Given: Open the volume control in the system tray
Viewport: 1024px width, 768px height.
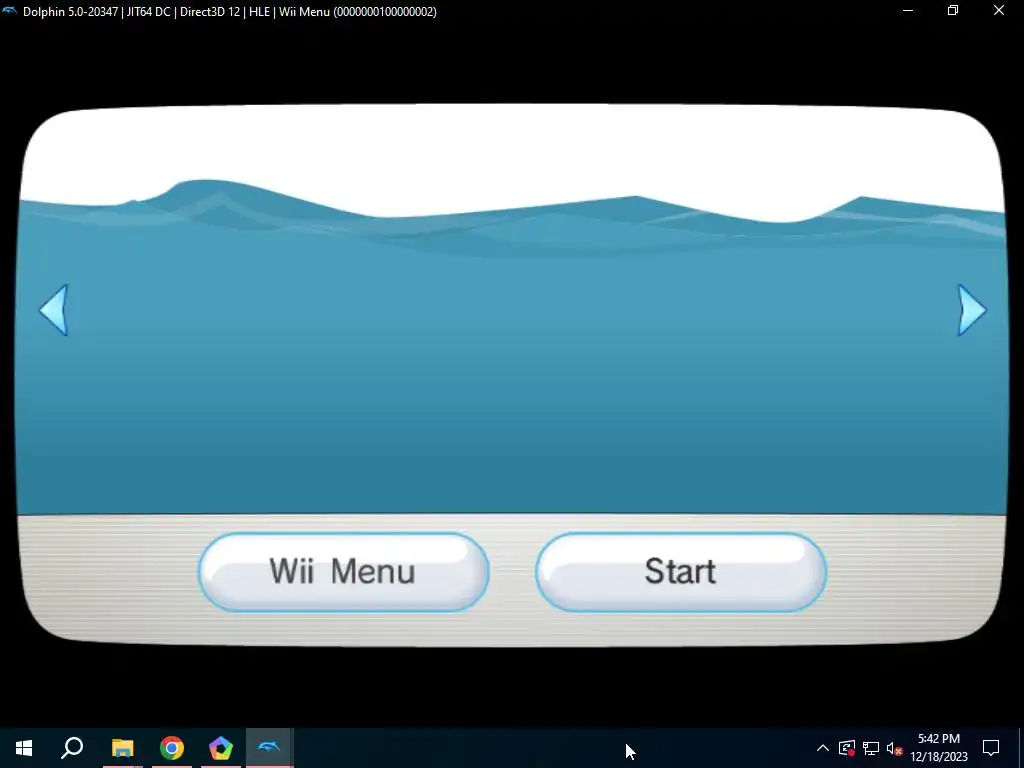Looking at the screenshot, I should pos(894,748).
